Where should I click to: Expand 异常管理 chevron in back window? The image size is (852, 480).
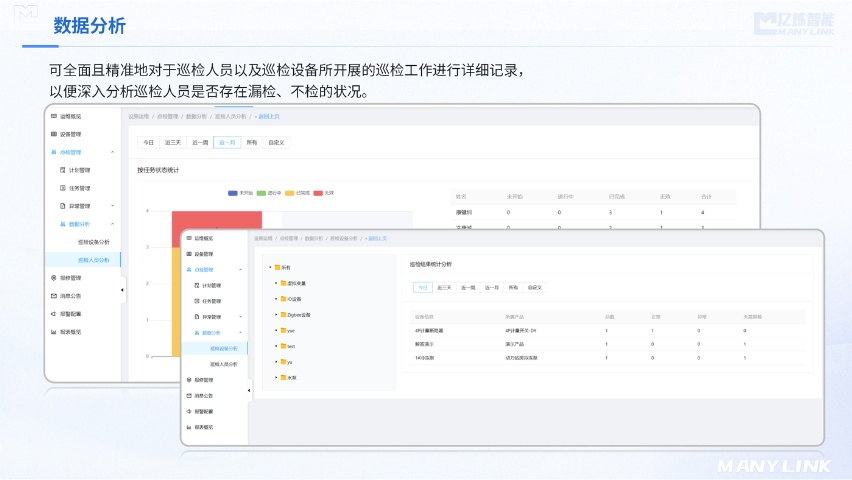(112, 206)
